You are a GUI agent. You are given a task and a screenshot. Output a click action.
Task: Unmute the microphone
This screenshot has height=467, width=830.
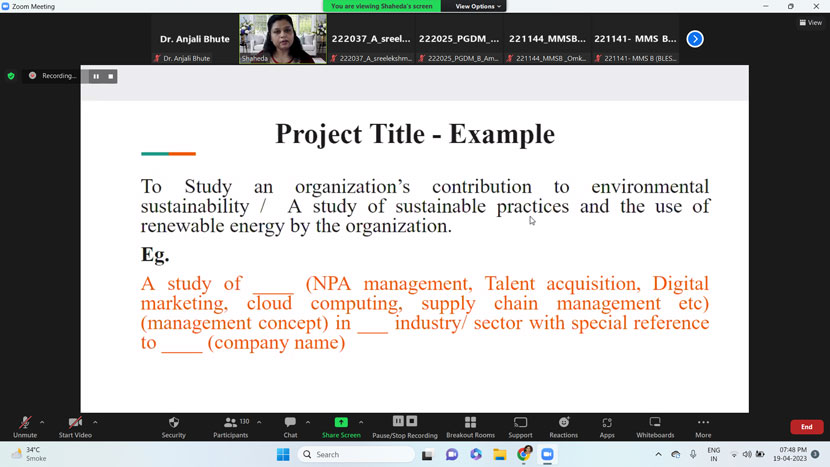point(25,427)
